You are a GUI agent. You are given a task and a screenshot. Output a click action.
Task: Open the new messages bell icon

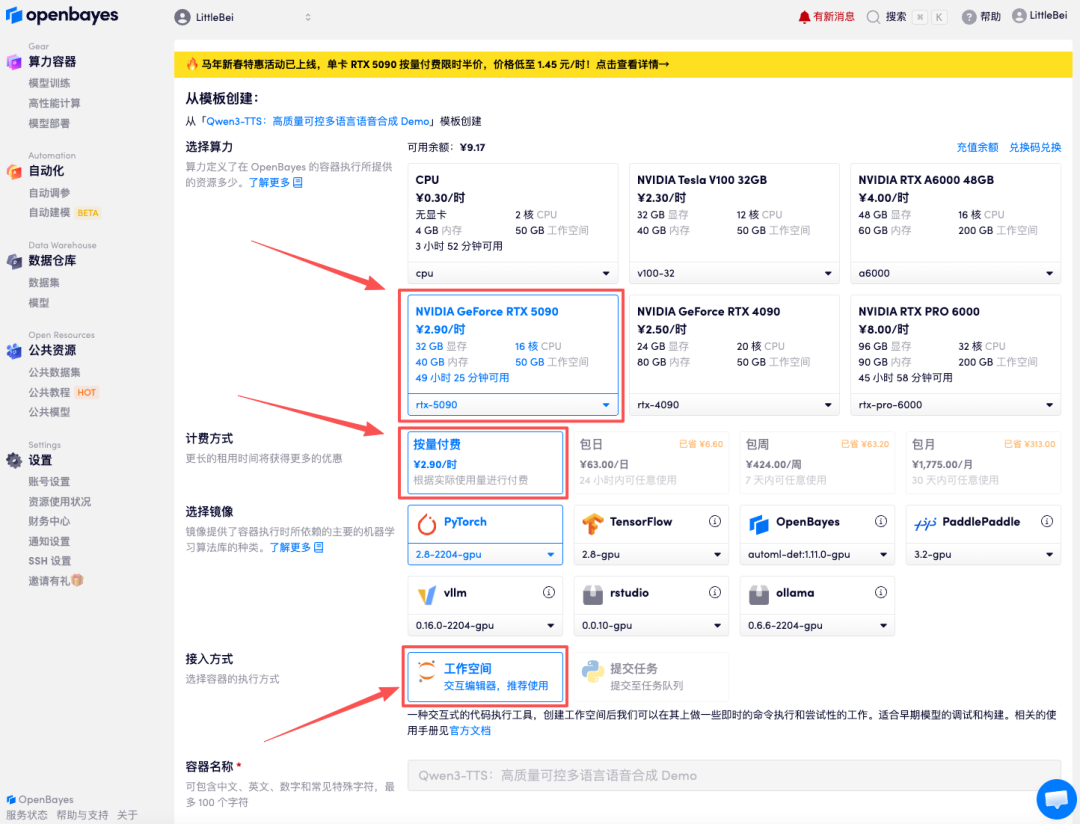coord(804,17)
